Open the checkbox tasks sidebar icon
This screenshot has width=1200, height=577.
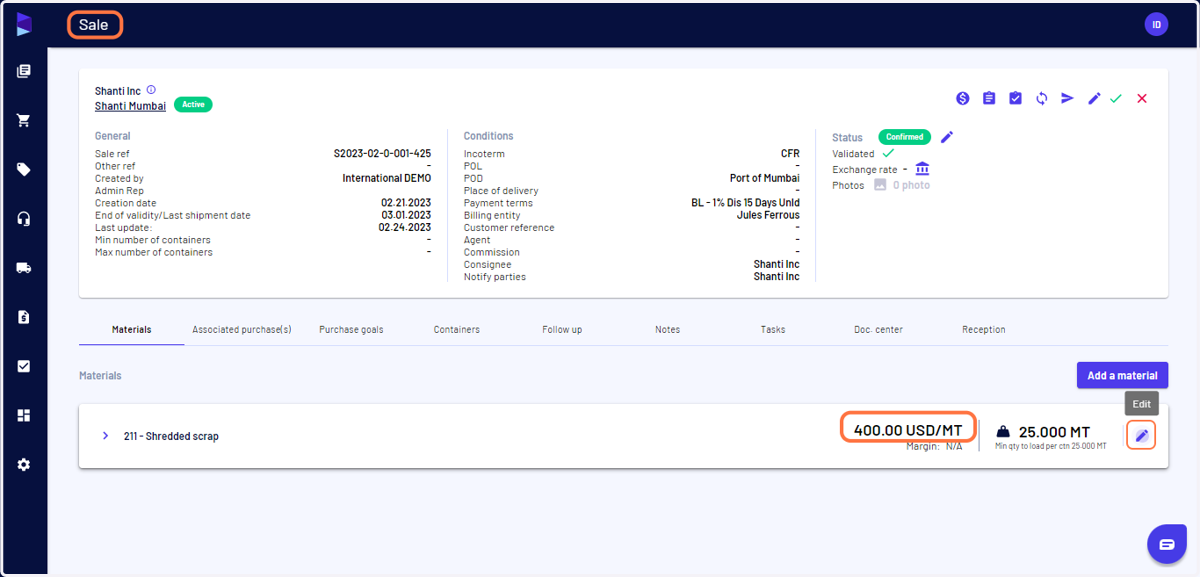[24, 366]
